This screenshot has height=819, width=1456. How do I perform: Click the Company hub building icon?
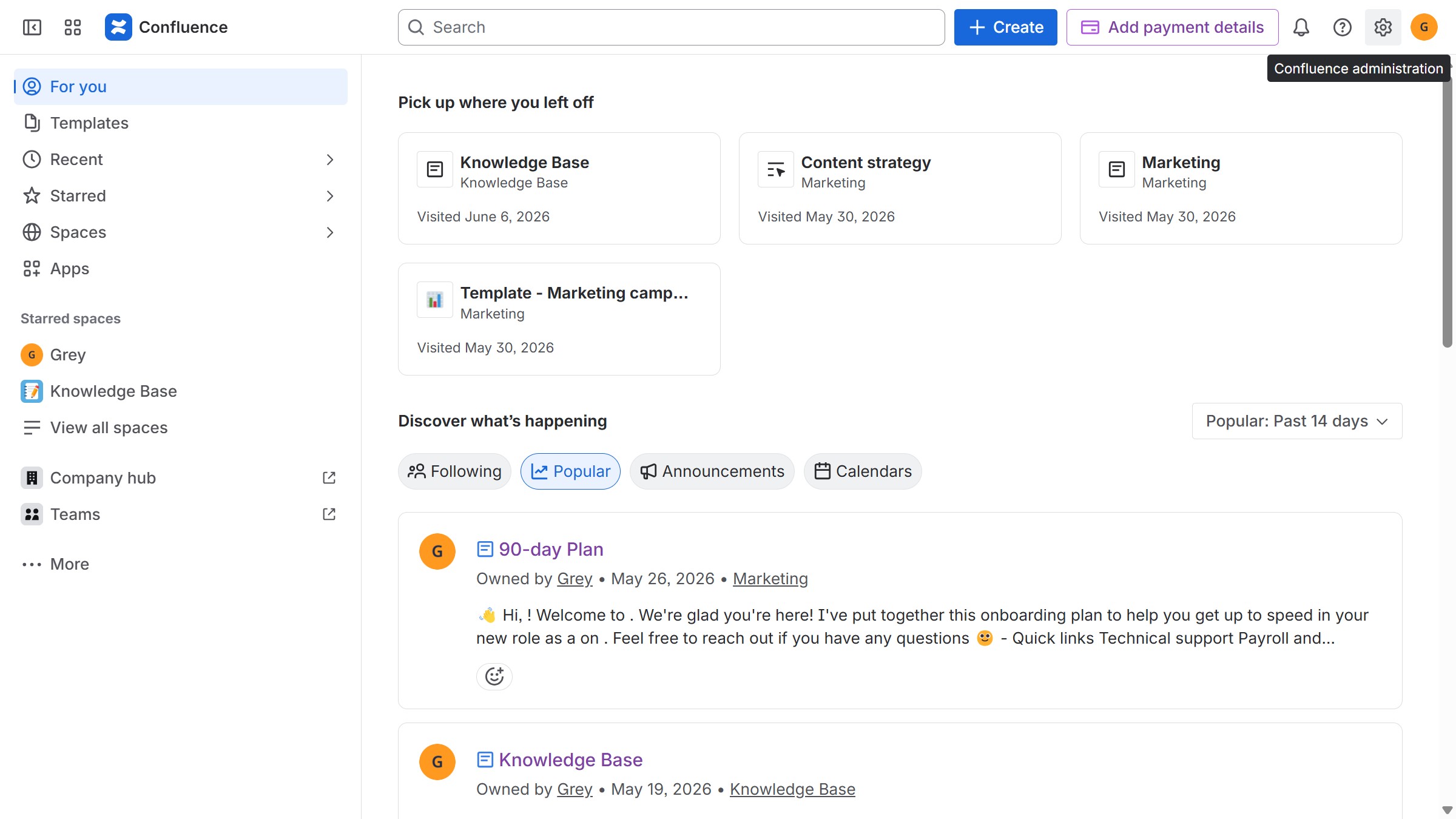tap(32, 478)
